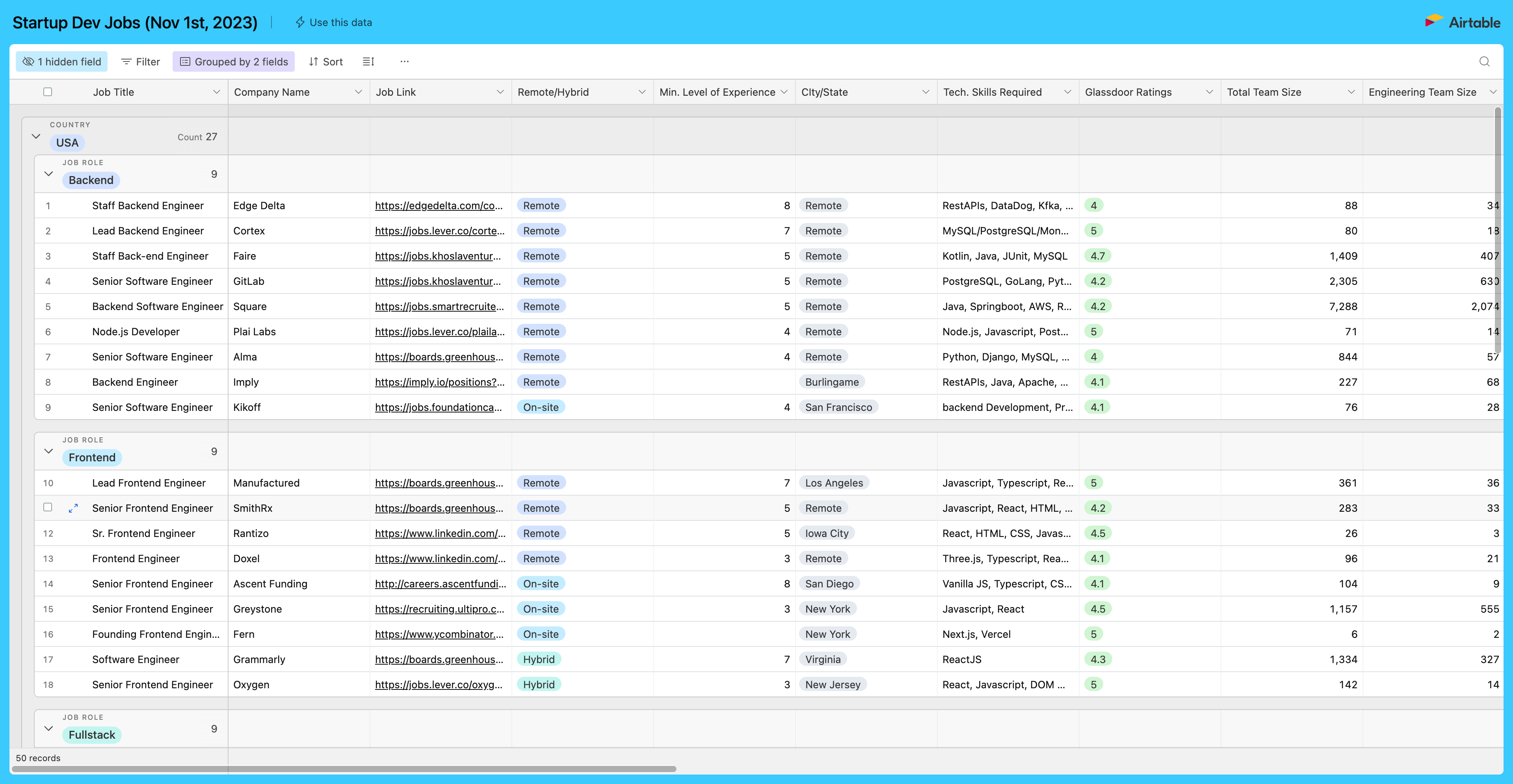Click the search magnifier icon
Image resolution: width=1513 pixels, height=784 pixels.
[1484, 62]
